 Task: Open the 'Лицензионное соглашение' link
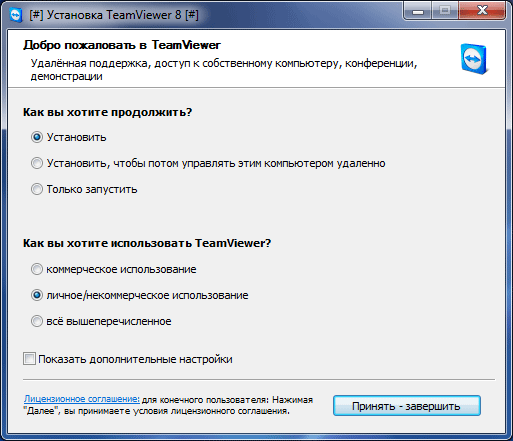82,399
